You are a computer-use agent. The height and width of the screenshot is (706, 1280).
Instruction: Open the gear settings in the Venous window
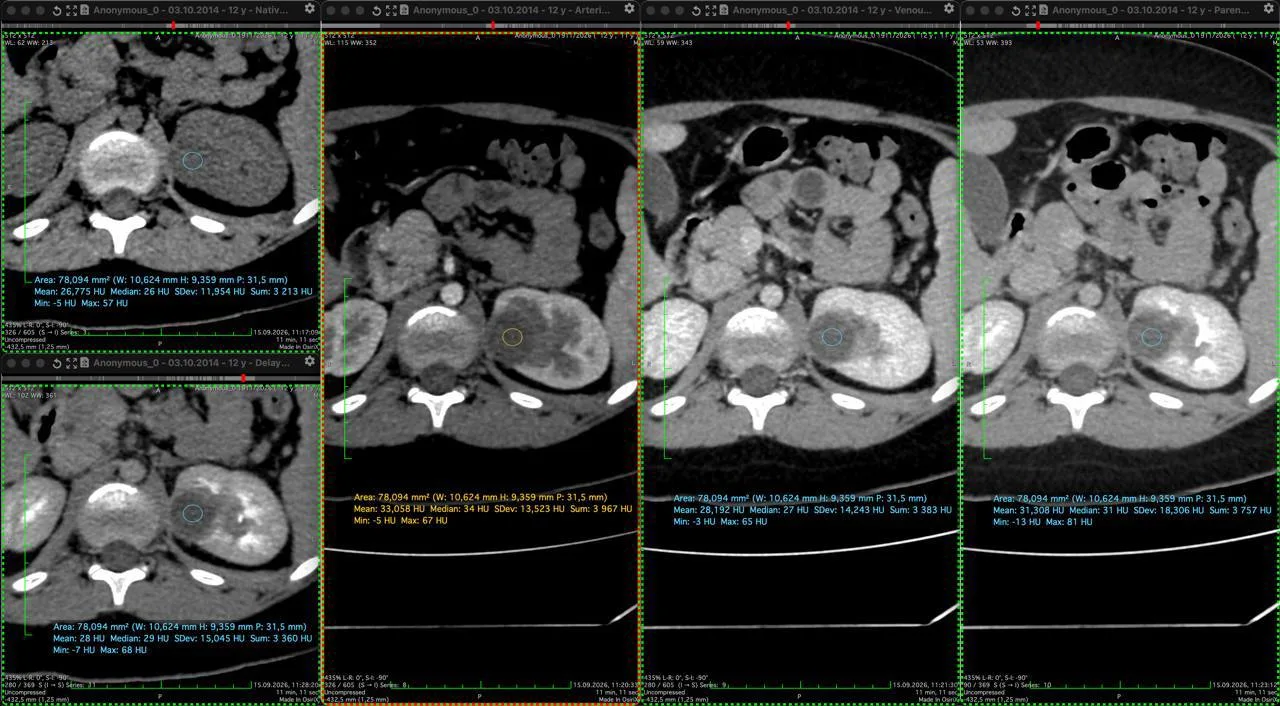coord(949,9)
